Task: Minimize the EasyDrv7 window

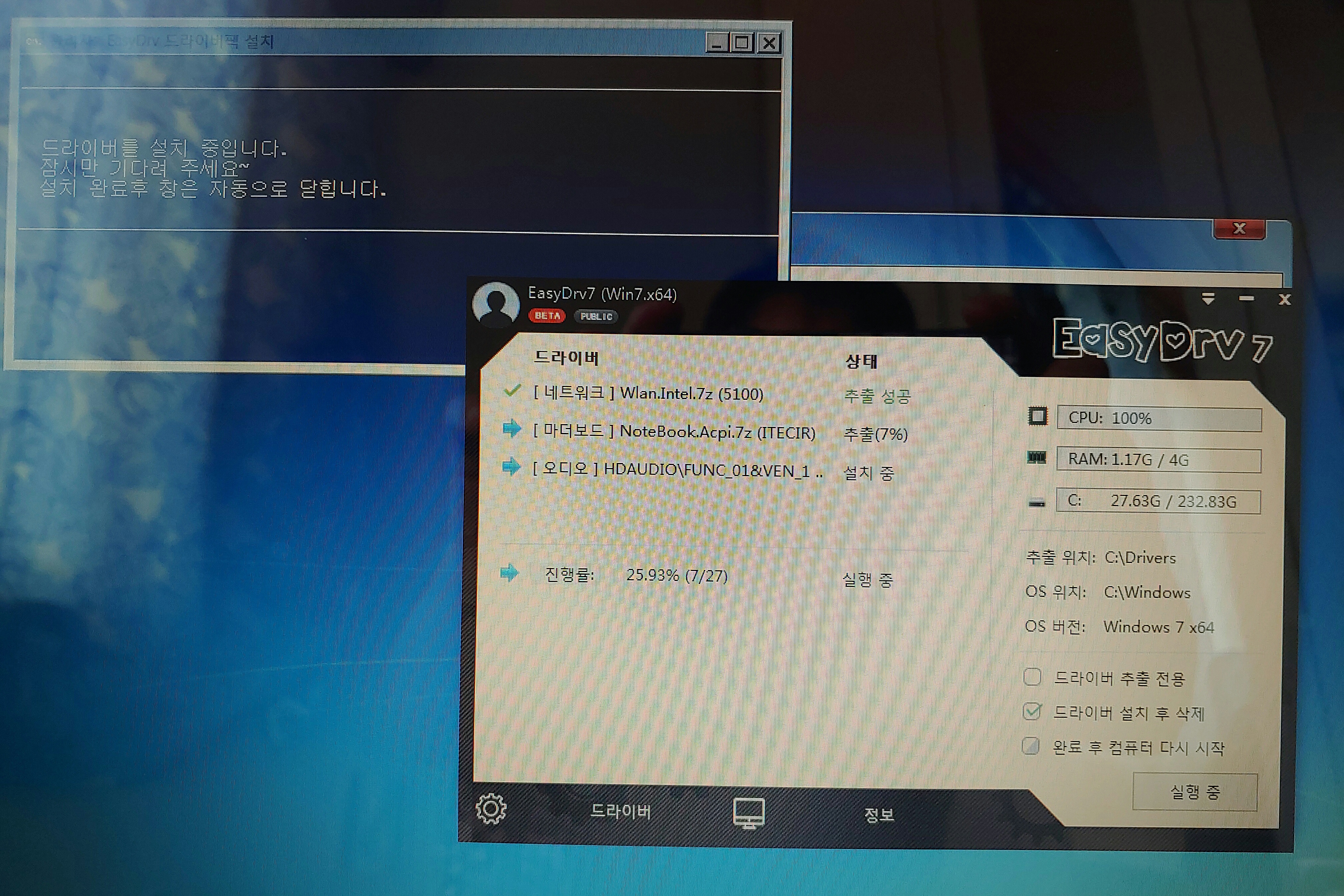Action: pyautogui.click(x=1246, y=298)
